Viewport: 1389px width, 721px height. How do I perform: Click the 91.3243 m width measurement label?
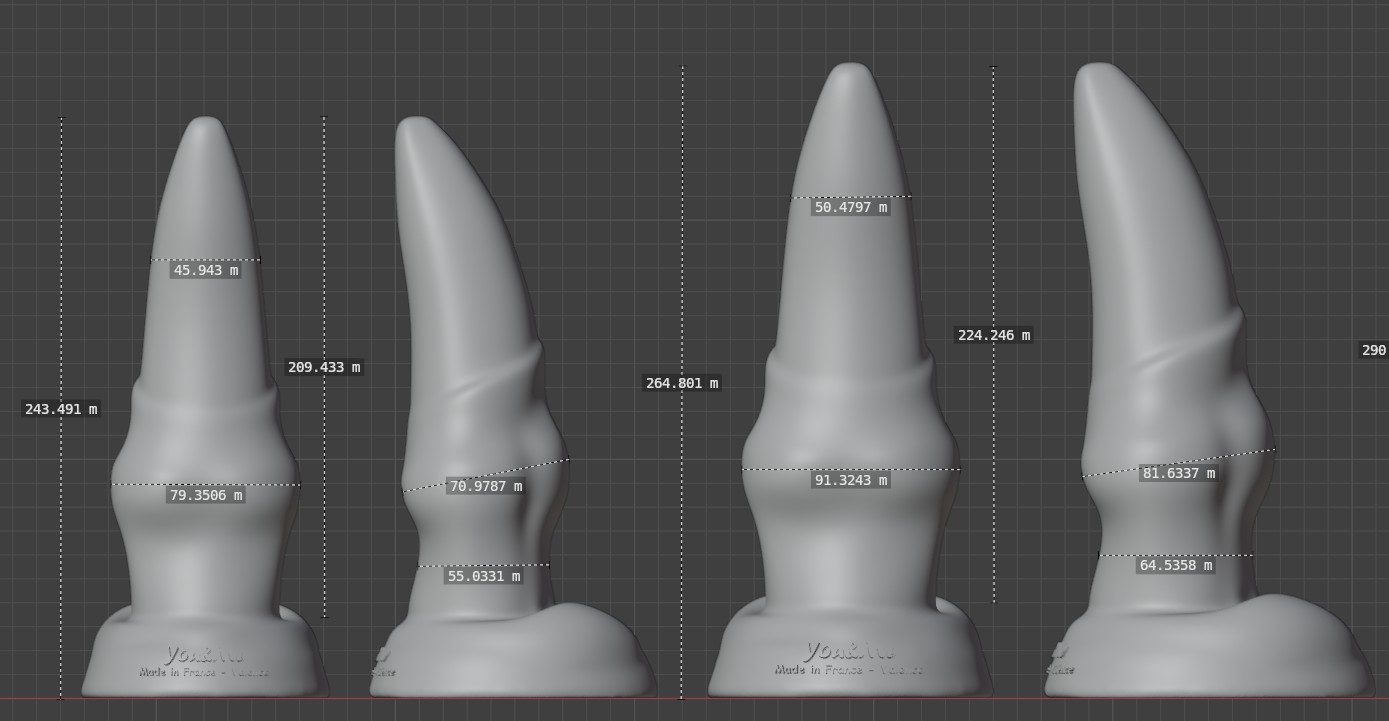851,480
